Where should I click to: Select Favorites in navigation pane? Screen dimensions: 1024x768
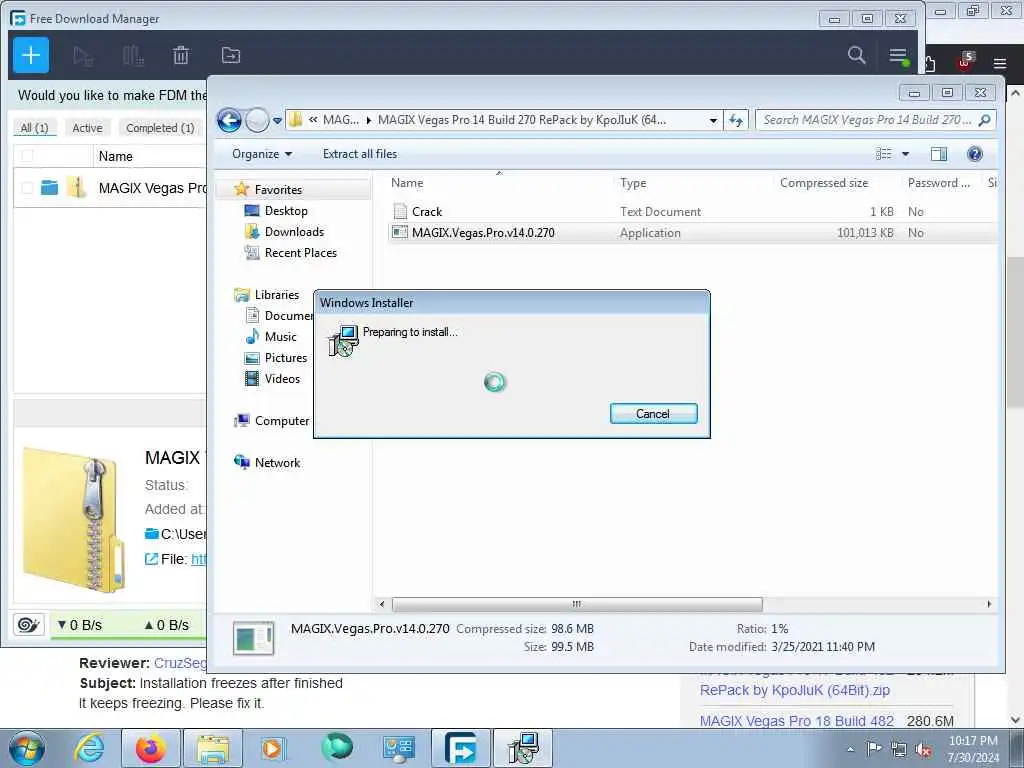[x=278, y=189]
